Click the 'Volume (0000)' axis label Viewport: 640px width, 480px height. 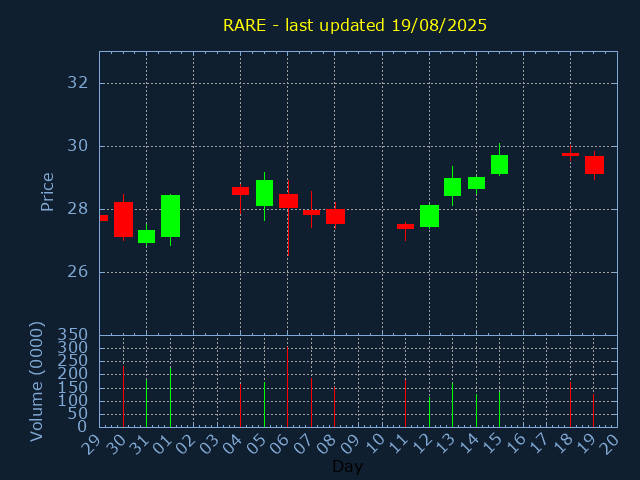(37, 381)
